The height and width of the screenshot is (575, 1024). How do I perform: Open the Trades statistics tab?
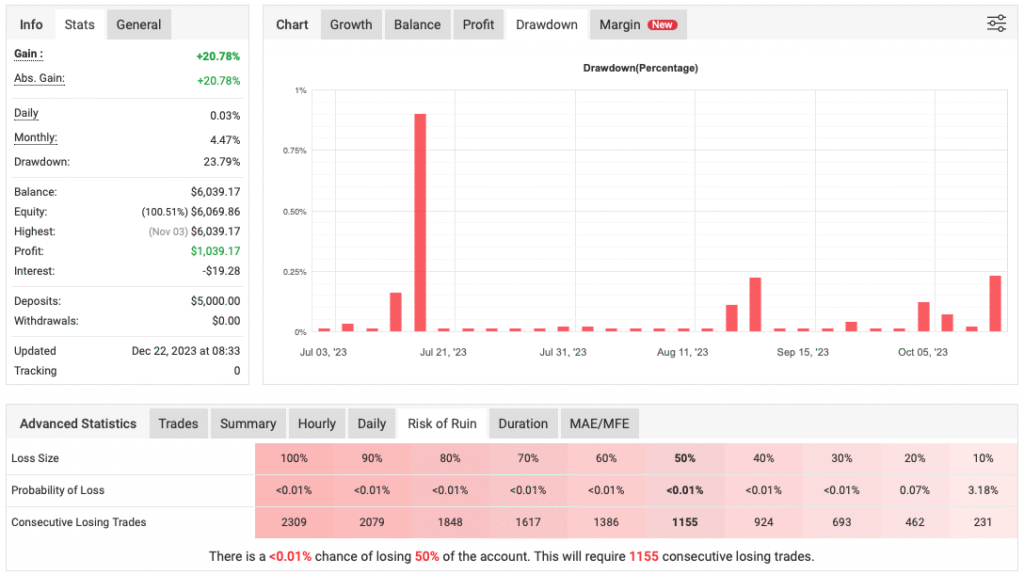pos(178,424)
